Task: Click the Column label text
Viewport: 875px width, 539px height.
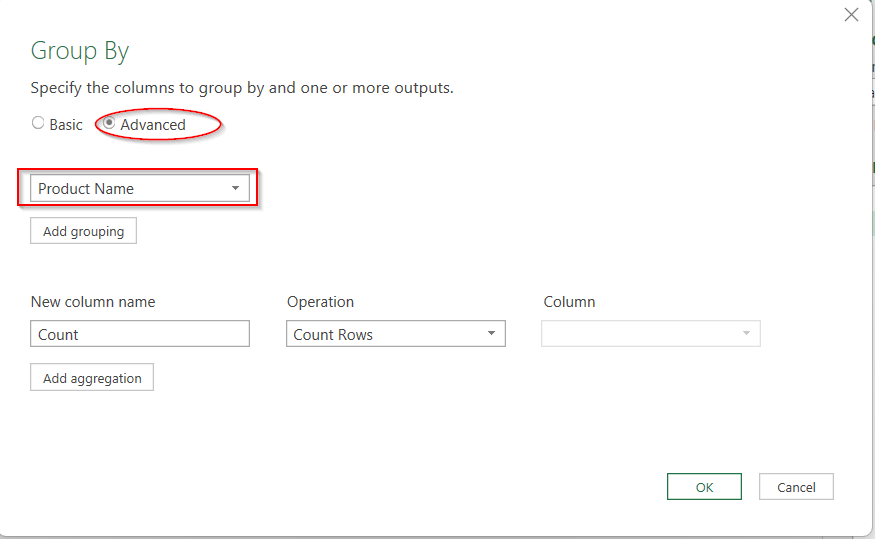Action: (x=569, y=302)
